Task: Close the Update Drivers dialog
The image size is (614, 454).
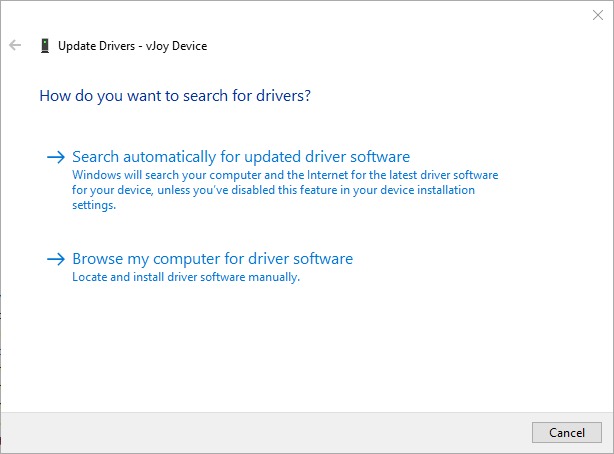Action: click(x=598, y=15)
